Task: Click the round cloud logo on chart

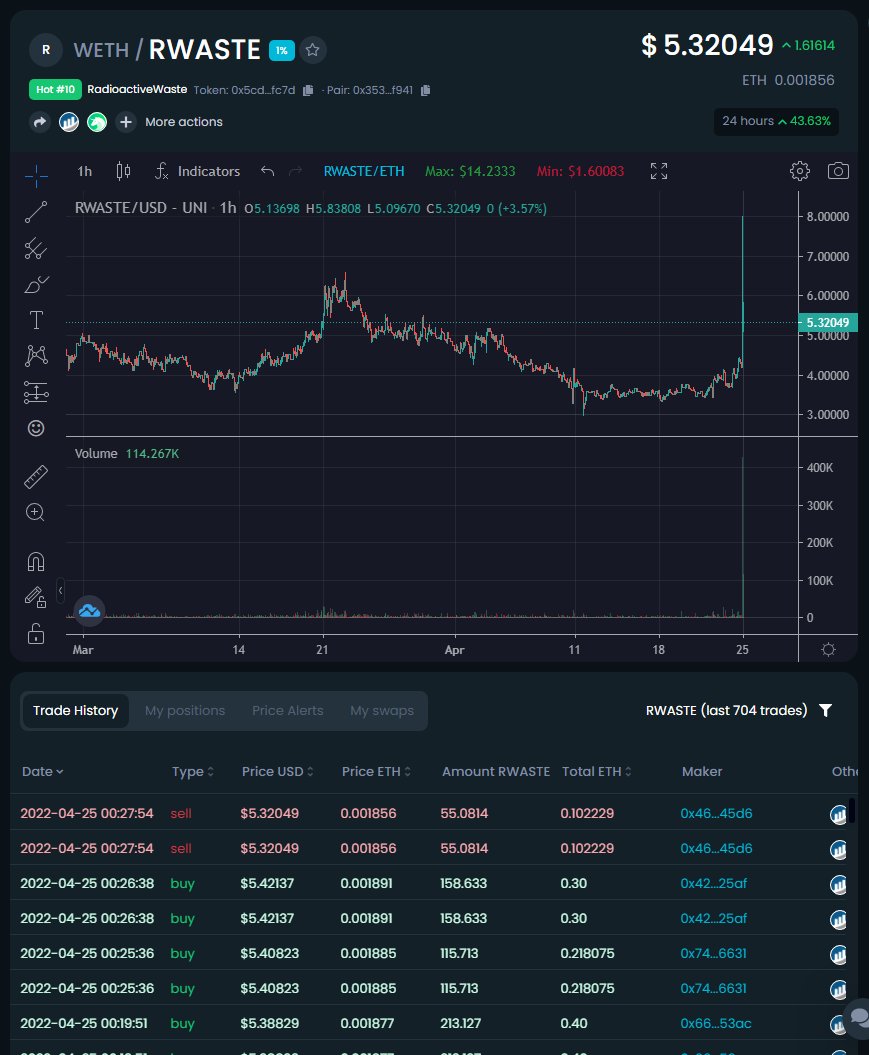Action: (x=89, y=610)
